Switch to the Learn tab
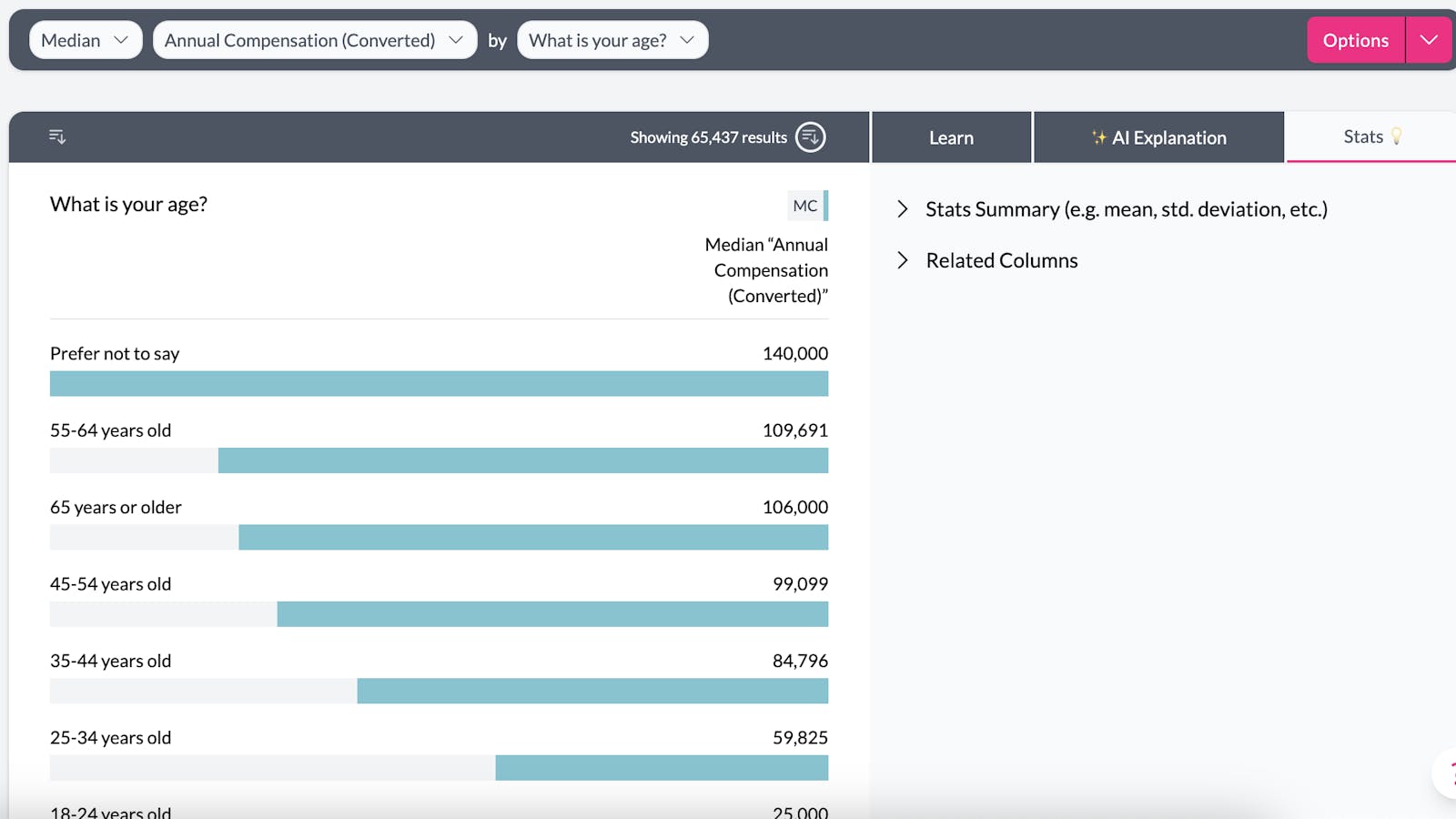 [x=951, y=137]
